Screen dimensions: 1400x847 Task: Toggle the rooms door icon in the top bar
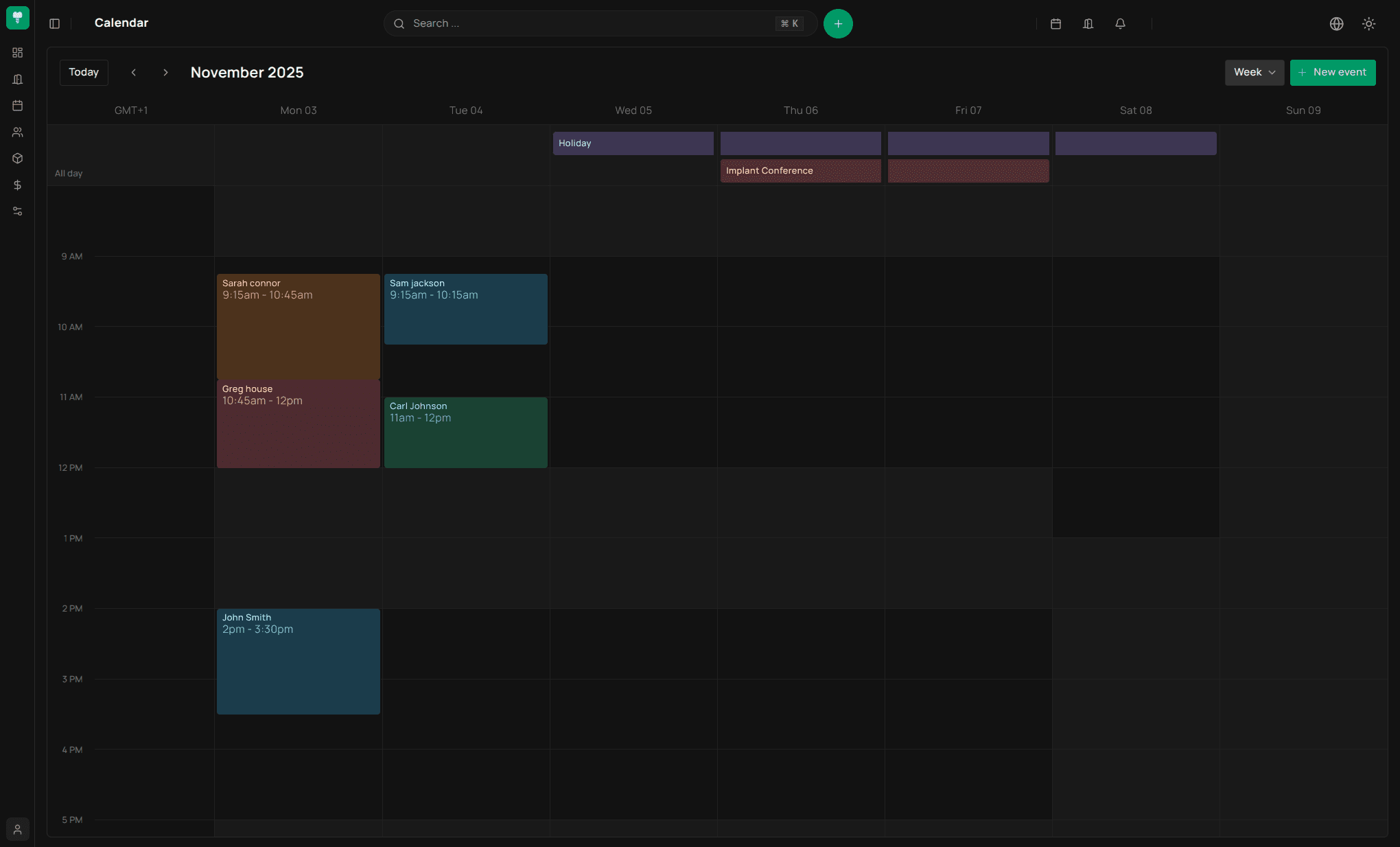(1088, 24)
